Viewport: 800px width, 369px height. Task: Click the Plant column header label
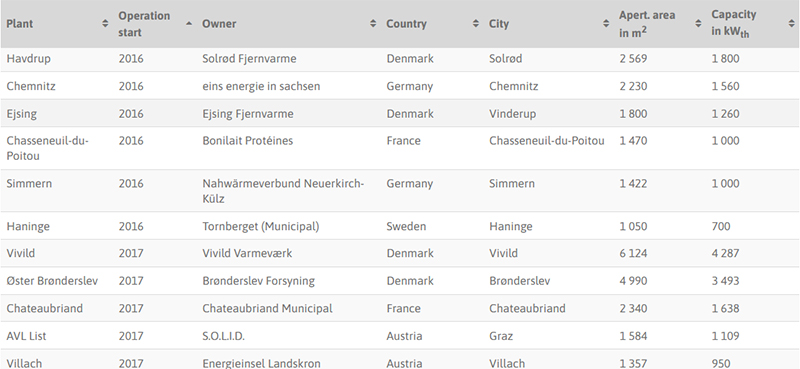pos(20,23)
